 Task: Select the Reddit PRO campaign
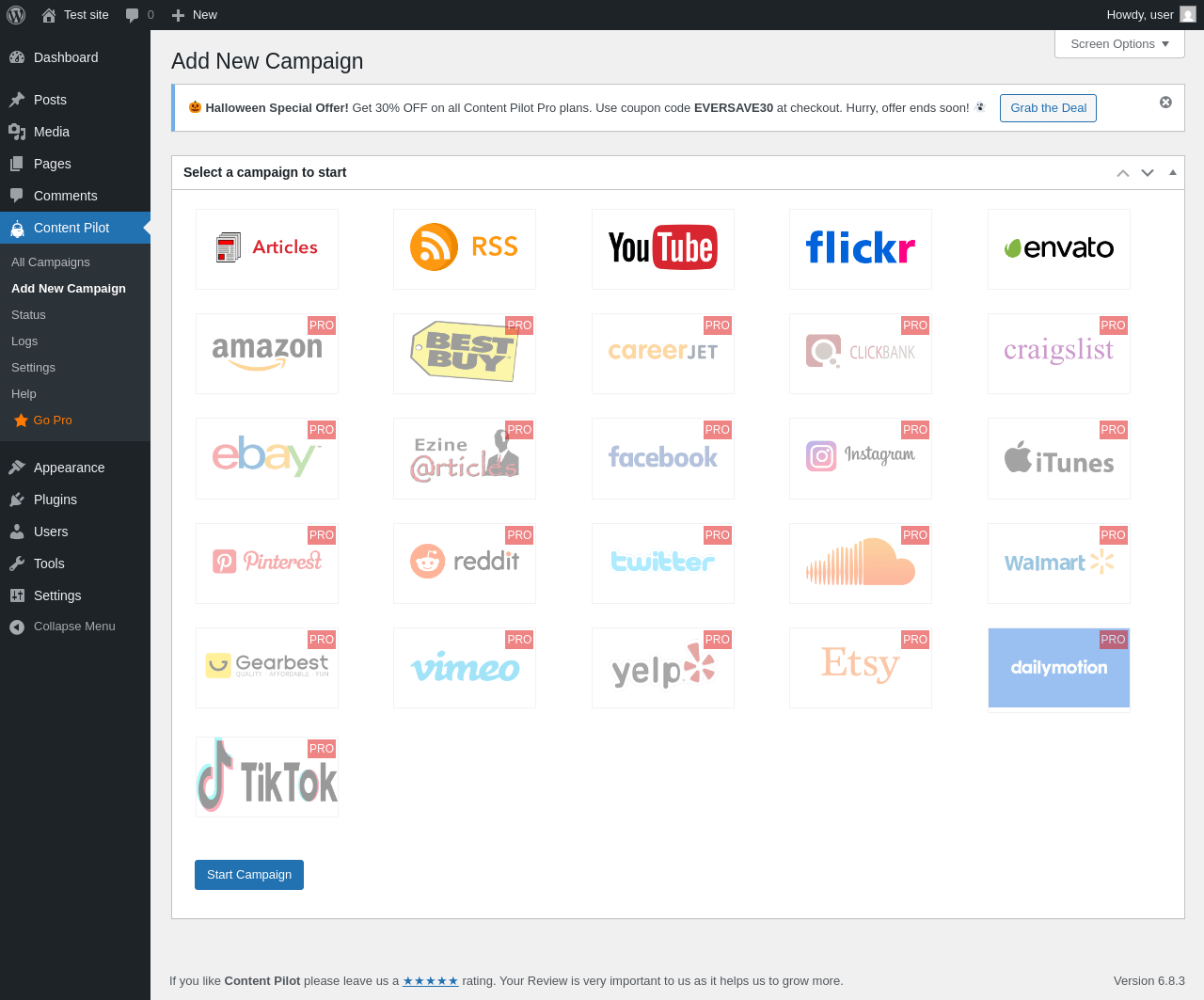(465, 563)
